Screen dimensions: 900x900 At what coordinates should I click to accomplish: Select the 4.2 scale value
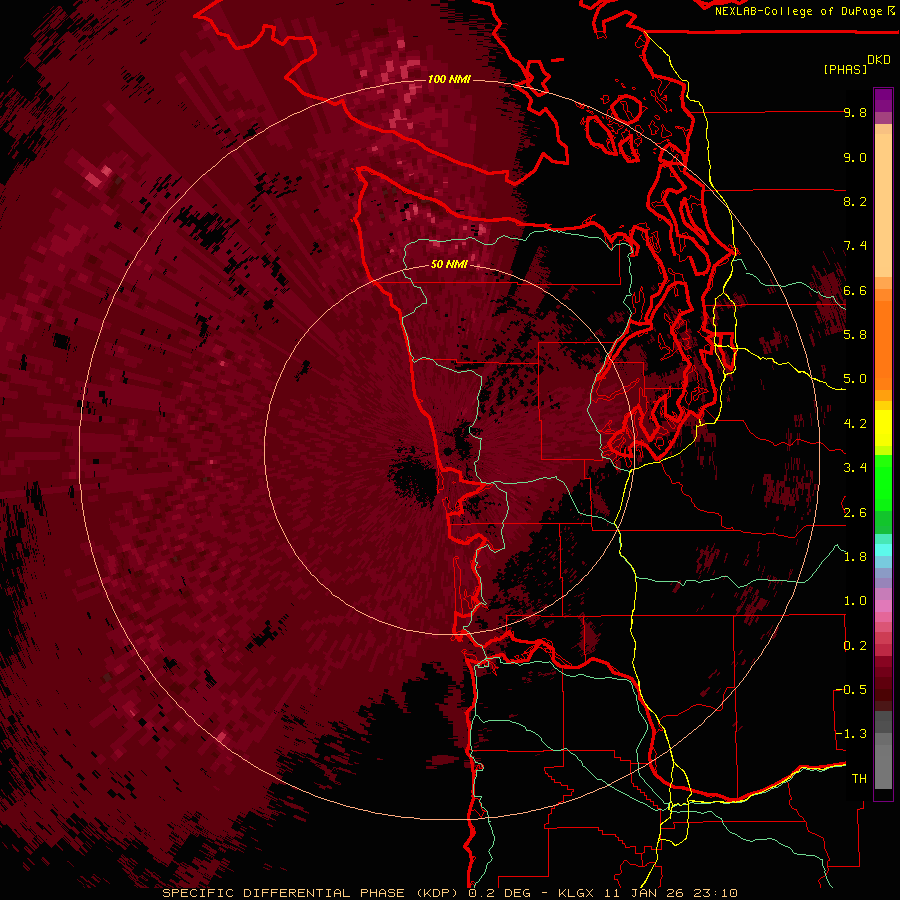(855, 424)
